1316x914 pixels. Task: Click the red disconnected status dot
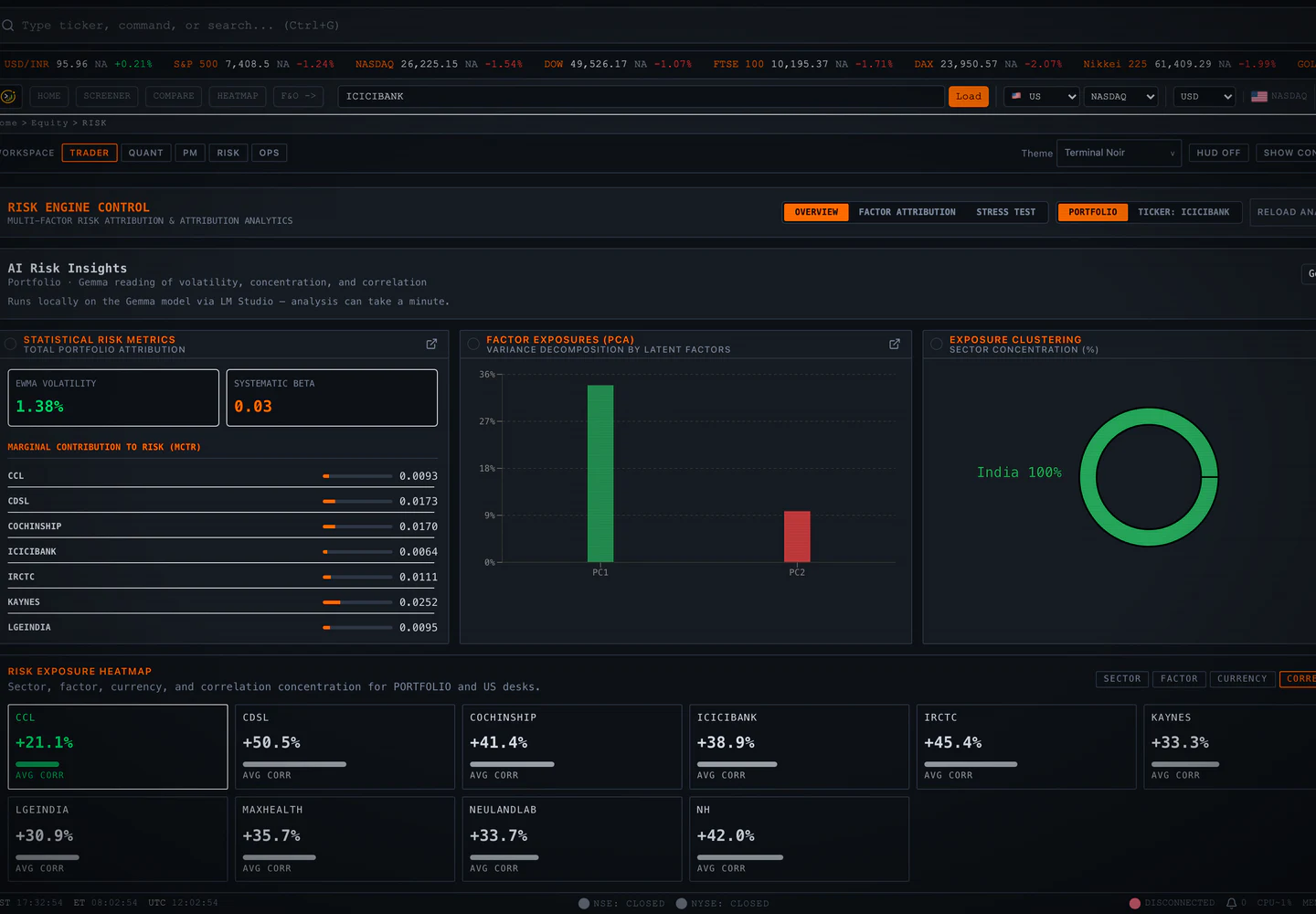pyautogui.click(x=1135, y=903)
